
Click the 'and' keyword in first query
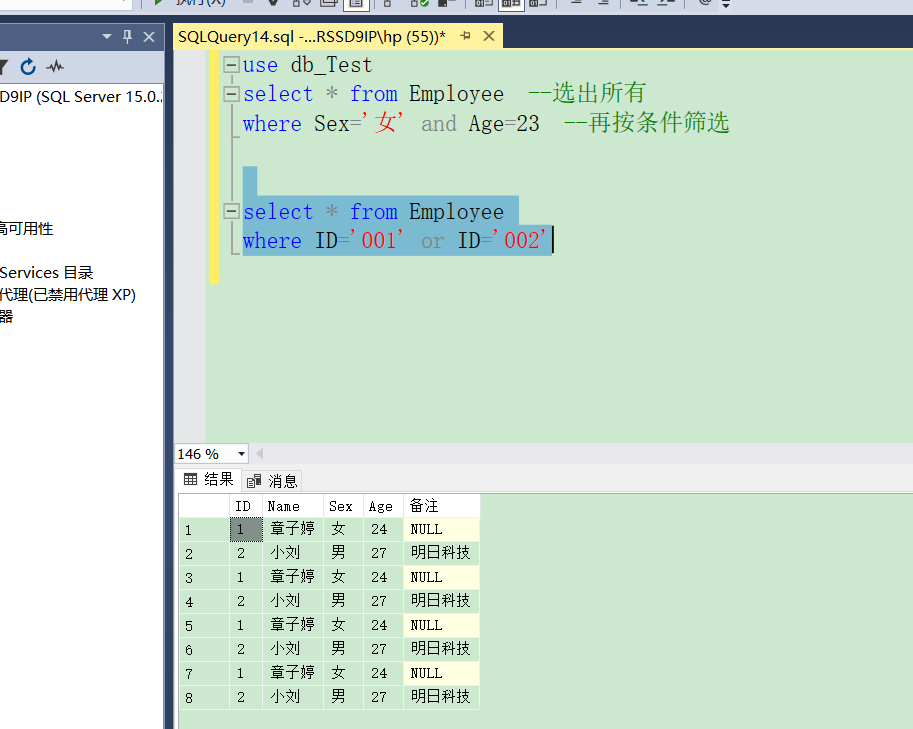click(x=439, y=123)
